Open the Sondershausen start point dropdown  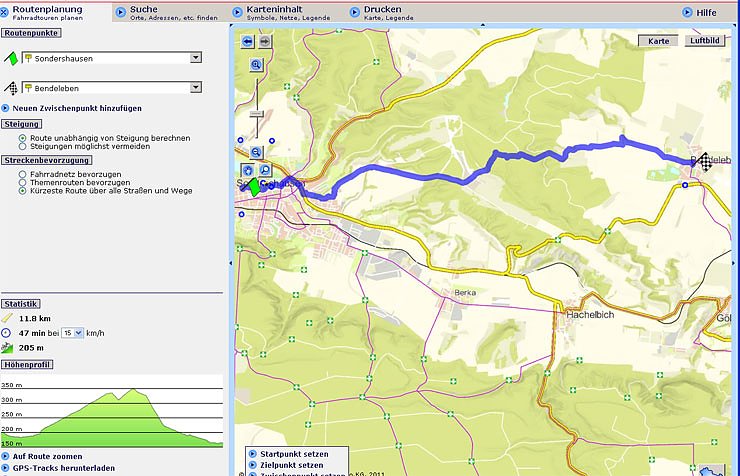(196, 58)
